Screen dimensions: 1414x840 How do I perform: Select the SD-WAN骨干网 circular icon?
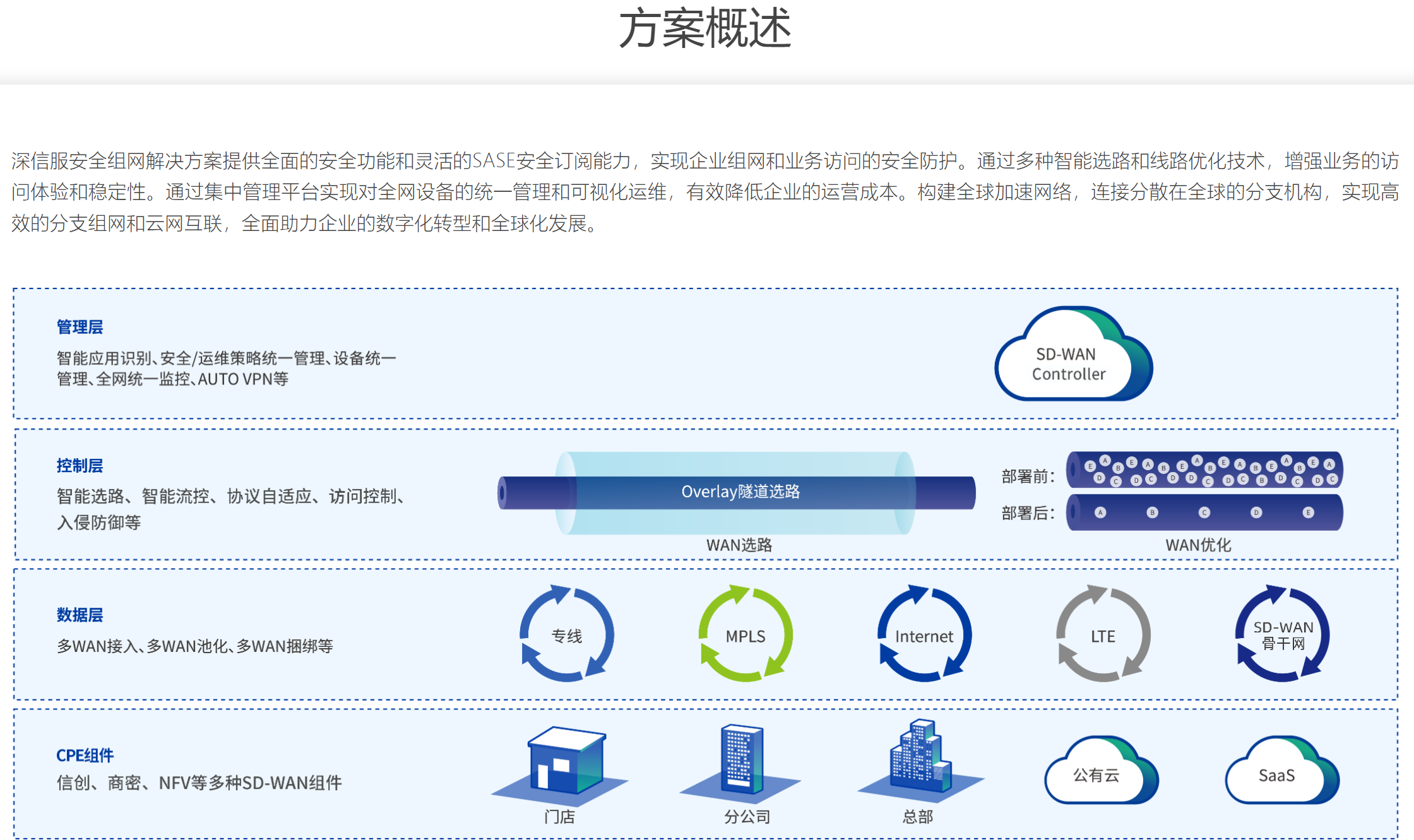[x=1283, y=634]
